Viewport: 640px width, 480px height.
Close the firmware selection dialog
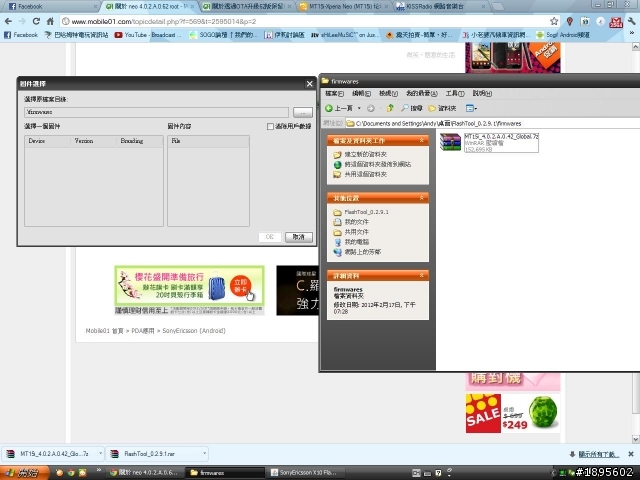pos(309,84)
